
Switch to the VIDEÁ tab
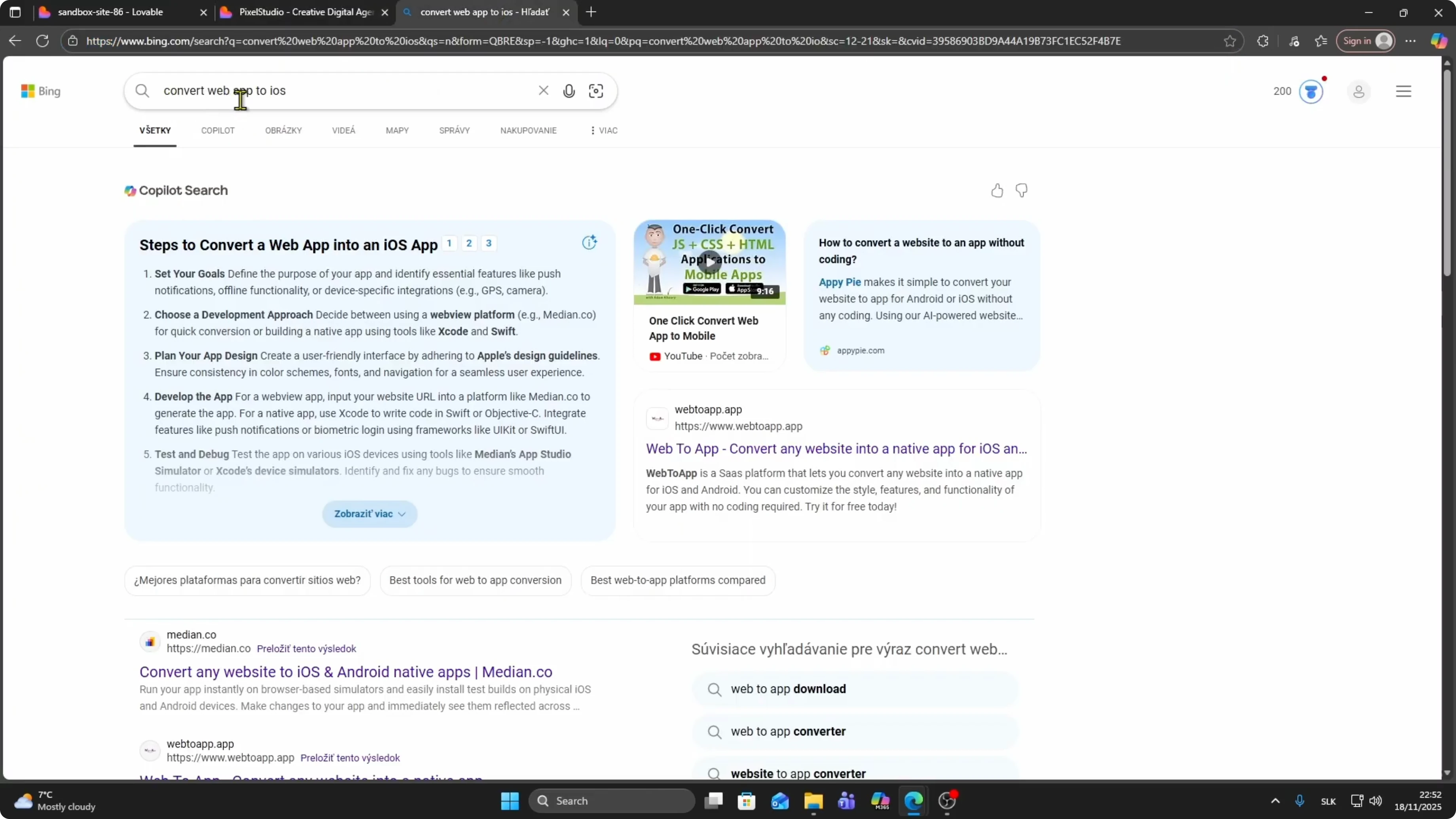click(x=344, y=131)
